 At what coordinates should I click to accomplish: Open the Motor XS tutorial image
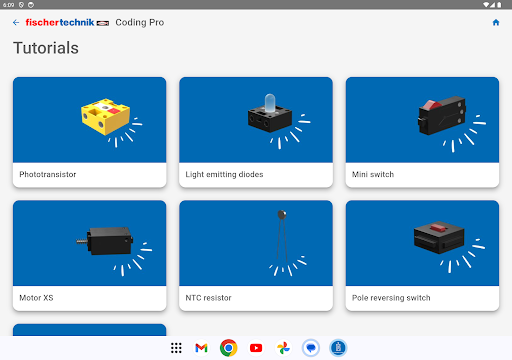[x=90, y=243]
